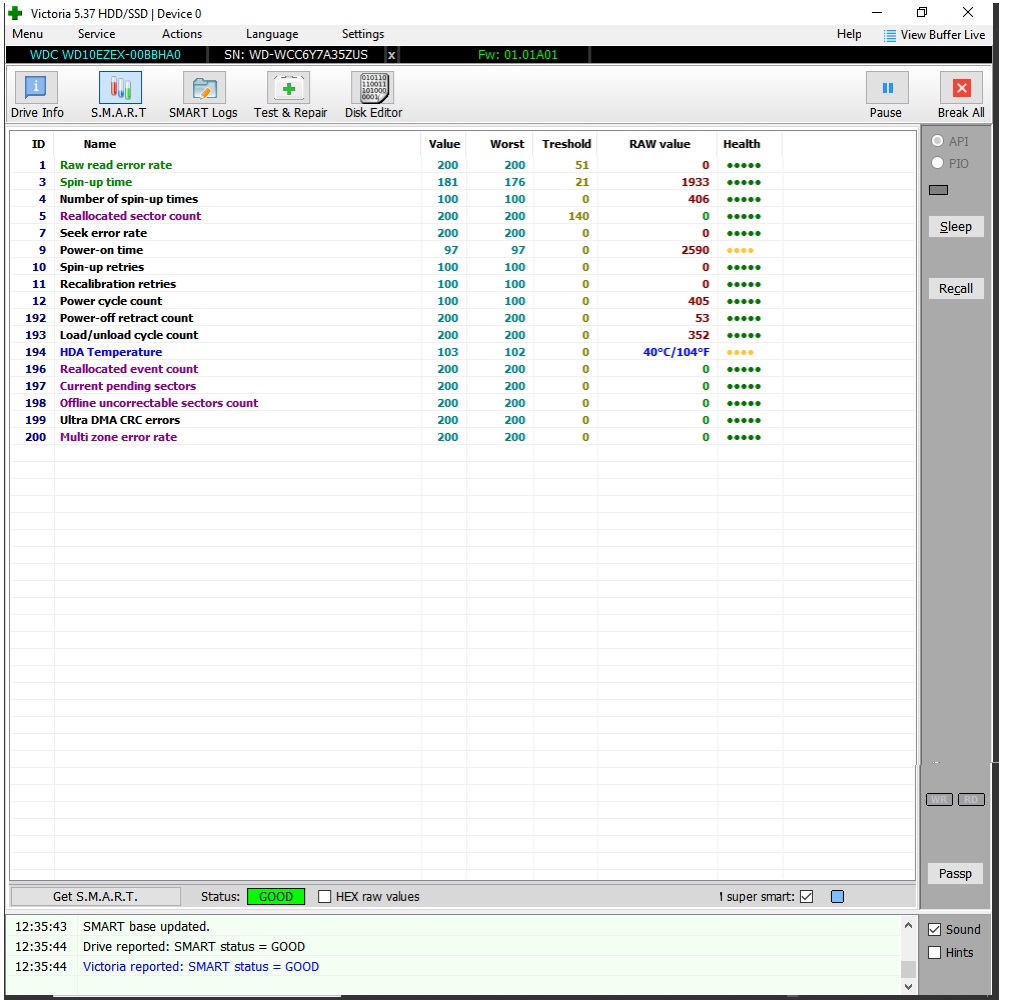The image size is (1011, 1000).
Task: Select the S.M.A.R.T toolbar icon
Action: [x=121, y=88]
